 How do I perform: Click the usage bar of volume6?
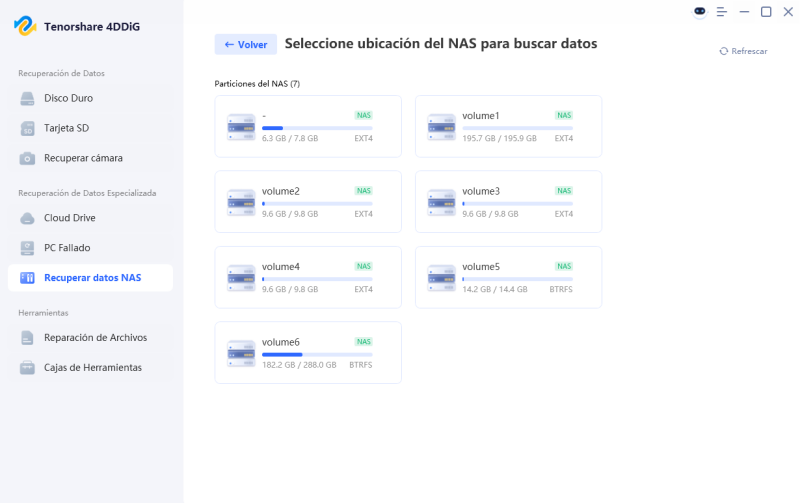[x=317, y=355]
